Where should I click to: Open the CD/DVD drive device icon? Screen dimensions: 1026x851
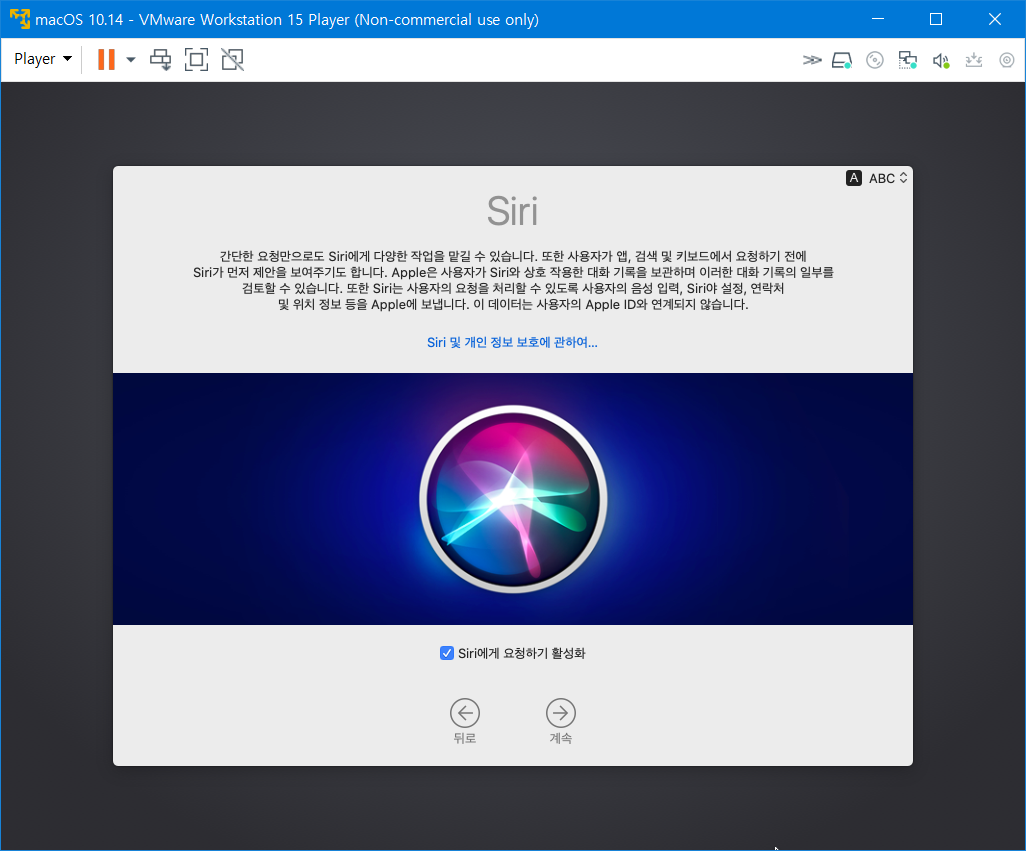pyautogui.click(x=875, y=60)
